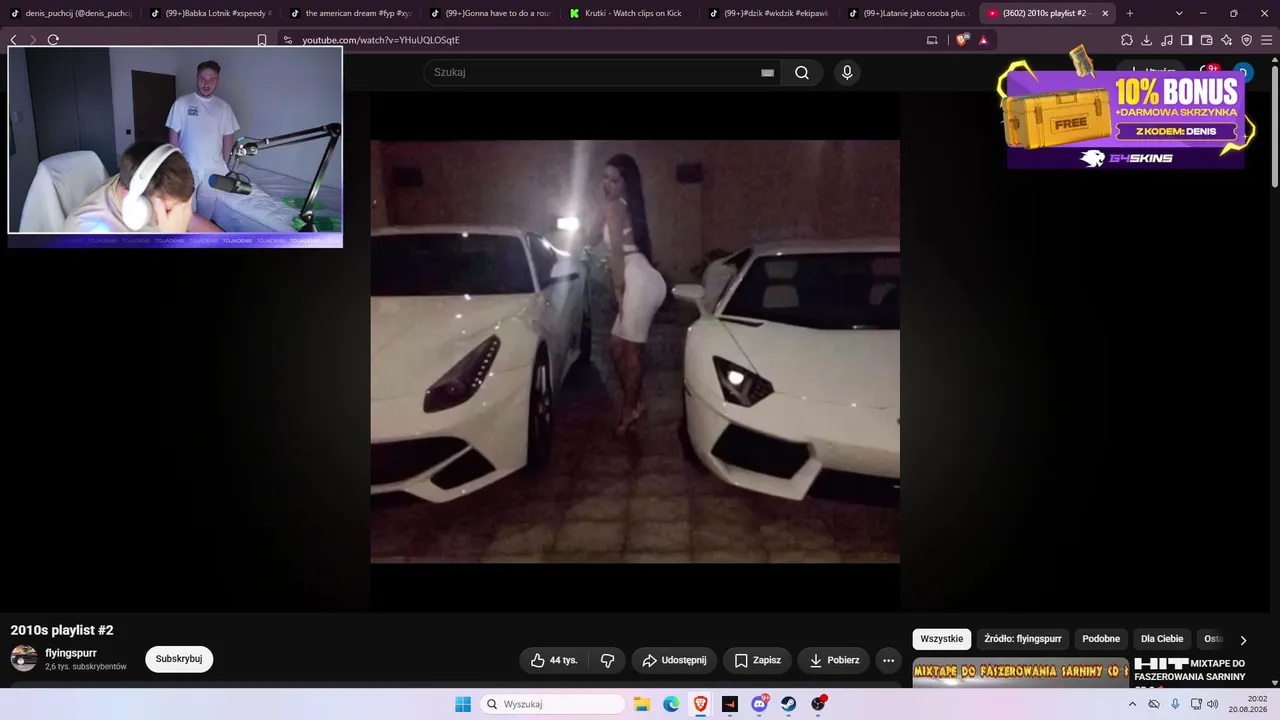The width and height of the screenshot is (1280, 720).
Task: Close the 2010s playlist #2 tab
Action: pos(1105,13)
